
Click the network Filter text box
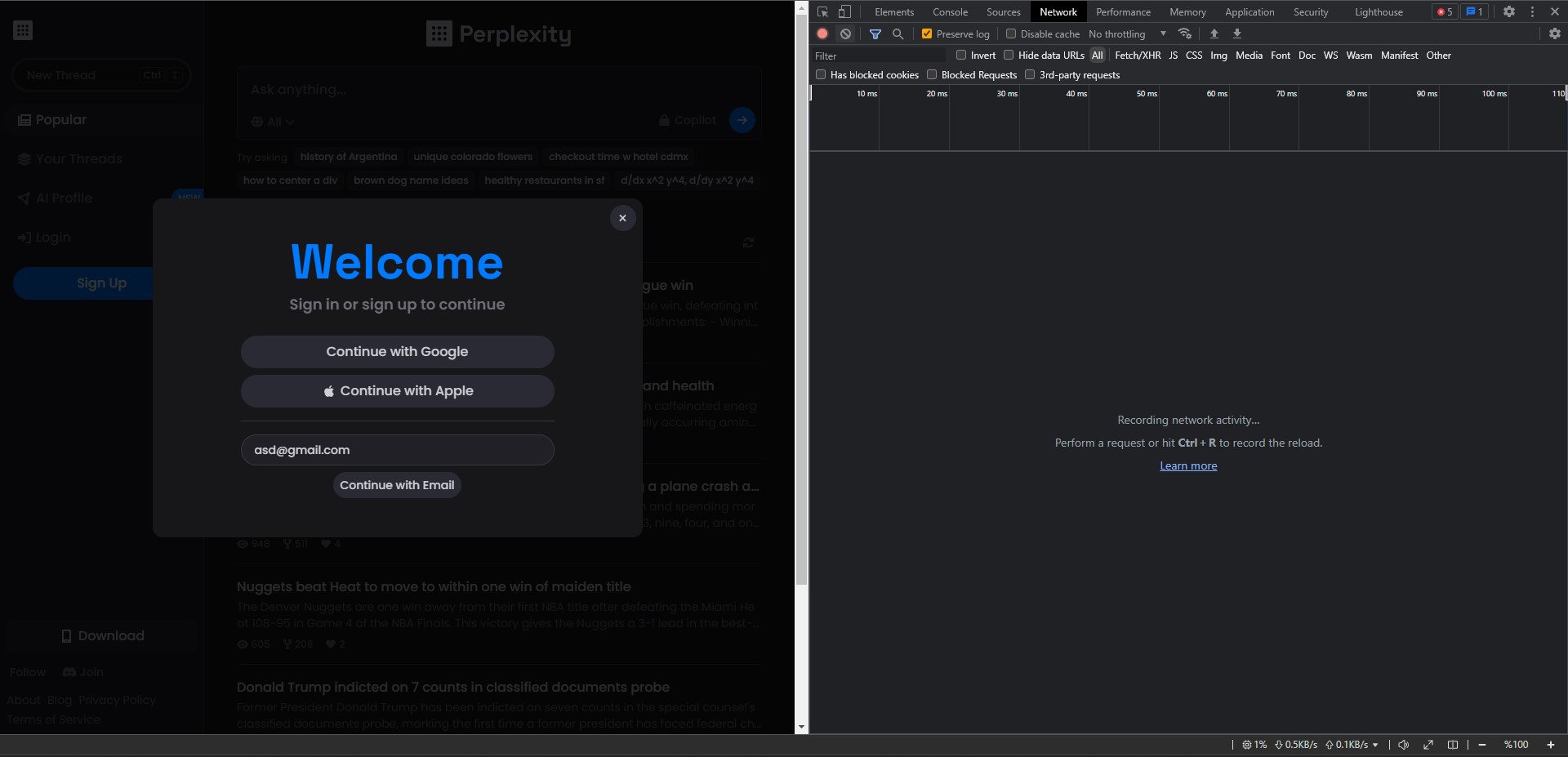point(879,56)
